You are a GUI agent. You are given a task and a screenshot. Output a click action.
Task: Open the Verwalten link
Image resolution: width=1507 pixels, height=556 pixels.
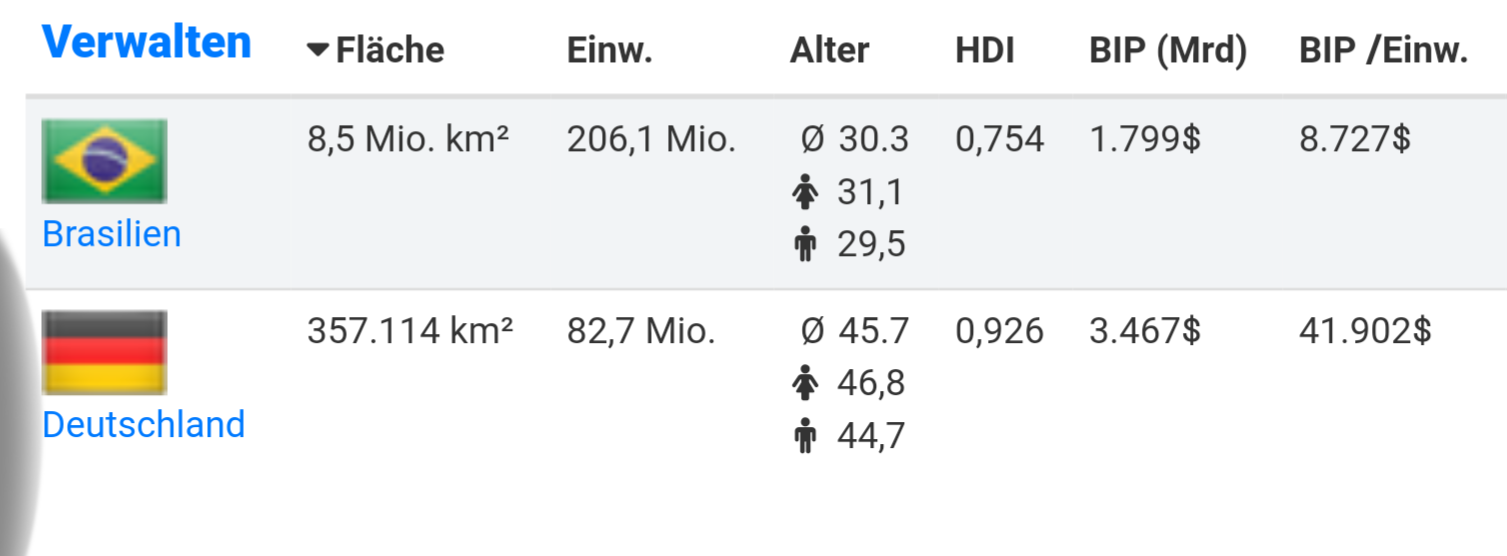[146, 43]
